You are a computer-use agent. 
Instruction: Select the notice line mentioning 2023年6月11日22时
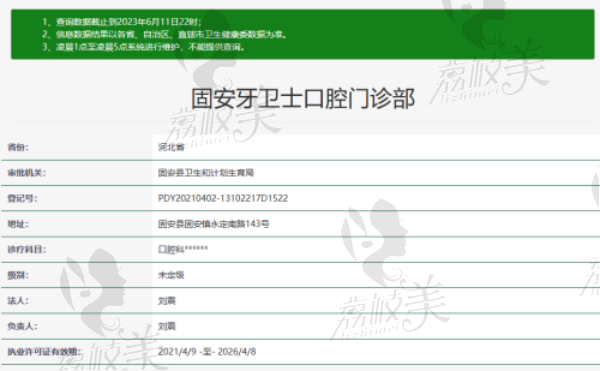122,22
